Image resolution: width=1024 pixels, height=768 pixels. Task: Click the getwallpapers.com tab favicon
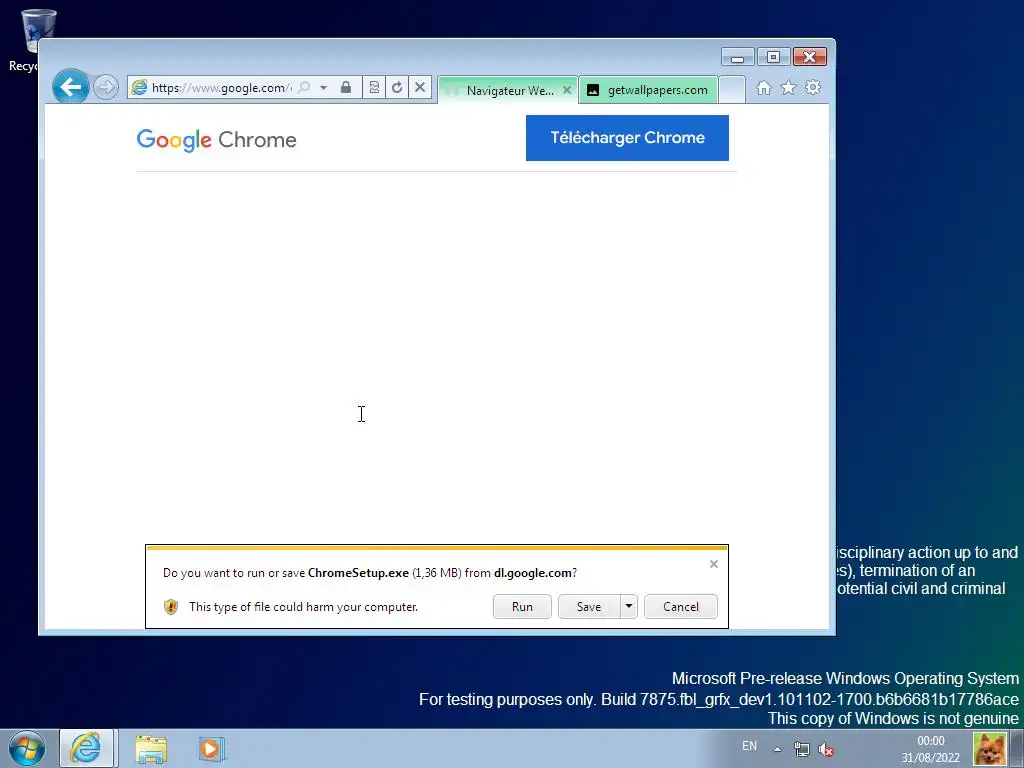point(593,90)
